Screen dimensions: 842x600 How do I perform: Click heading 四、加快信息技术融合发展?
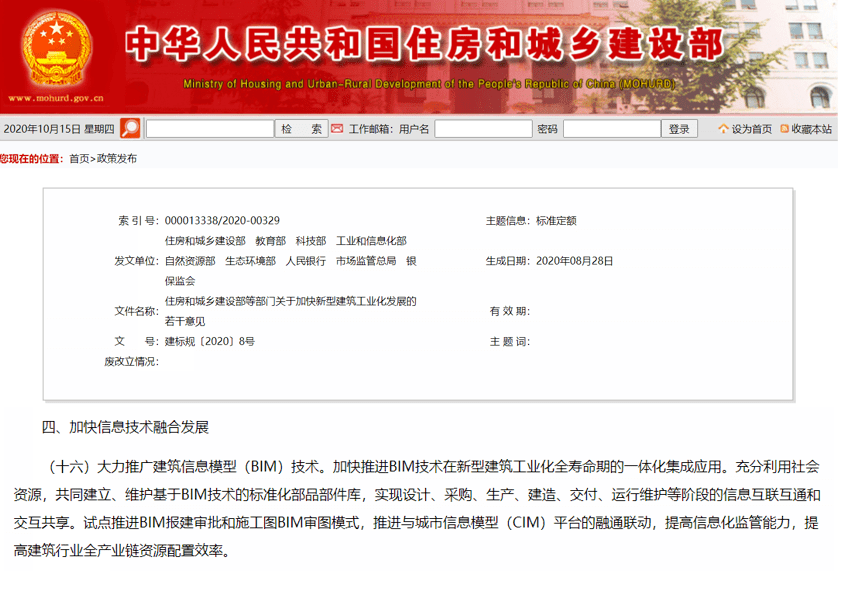click(125, 427)
